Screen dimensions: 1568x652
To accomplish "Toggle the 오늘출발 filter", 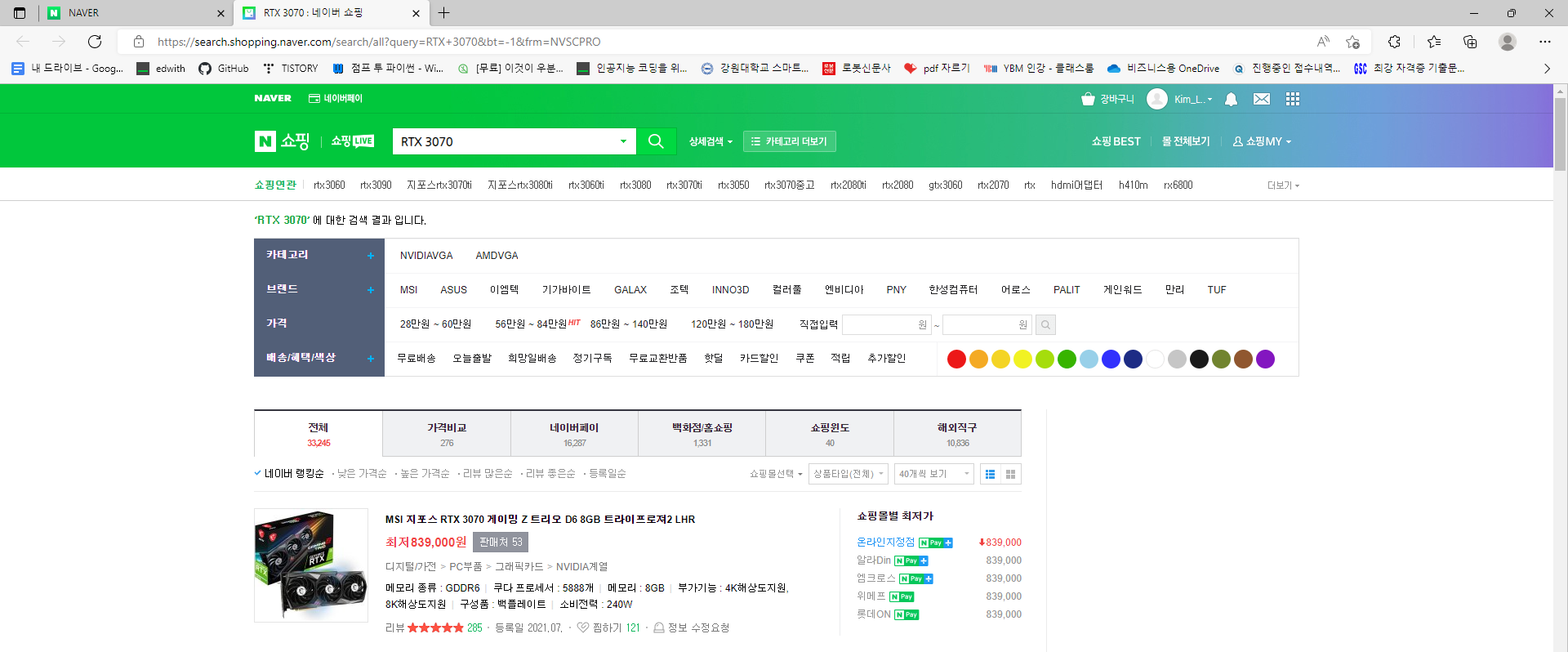I will 472,359.
